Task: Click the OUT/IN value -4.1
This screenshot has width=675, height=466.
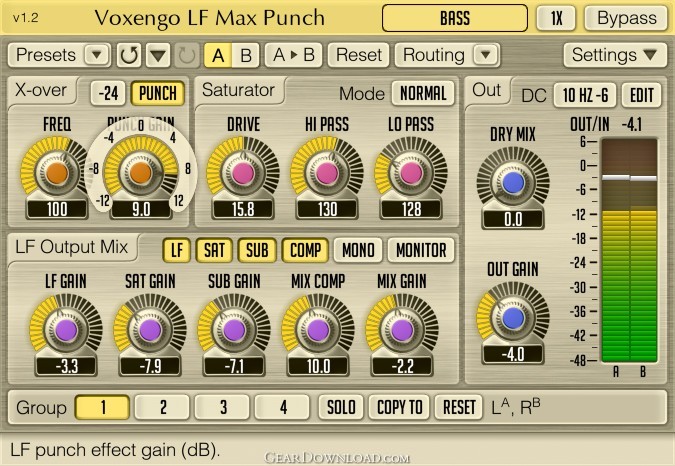Action: (632, 125)
